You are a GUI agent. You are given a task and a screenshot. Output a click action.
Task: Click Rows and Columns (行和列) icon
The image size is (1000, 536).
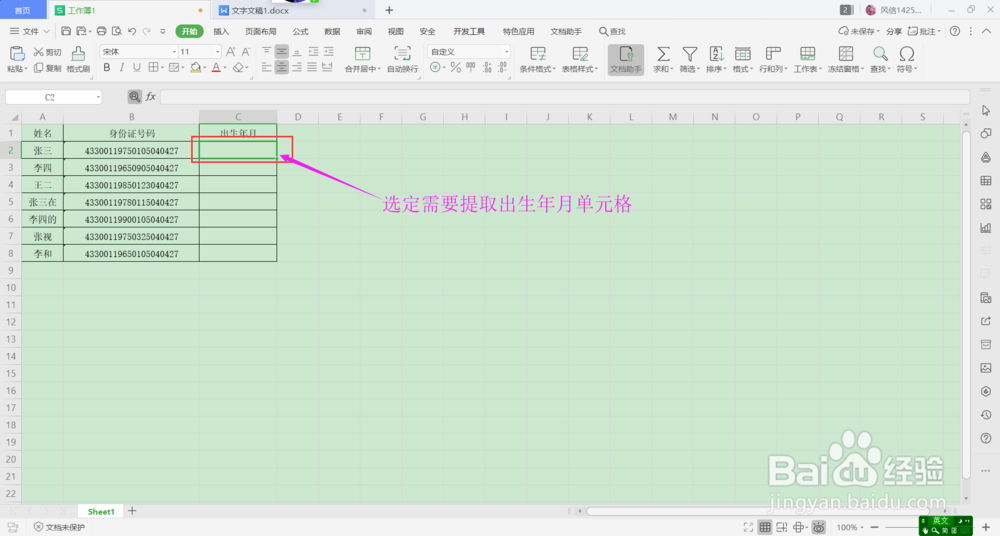pos(773,54)
